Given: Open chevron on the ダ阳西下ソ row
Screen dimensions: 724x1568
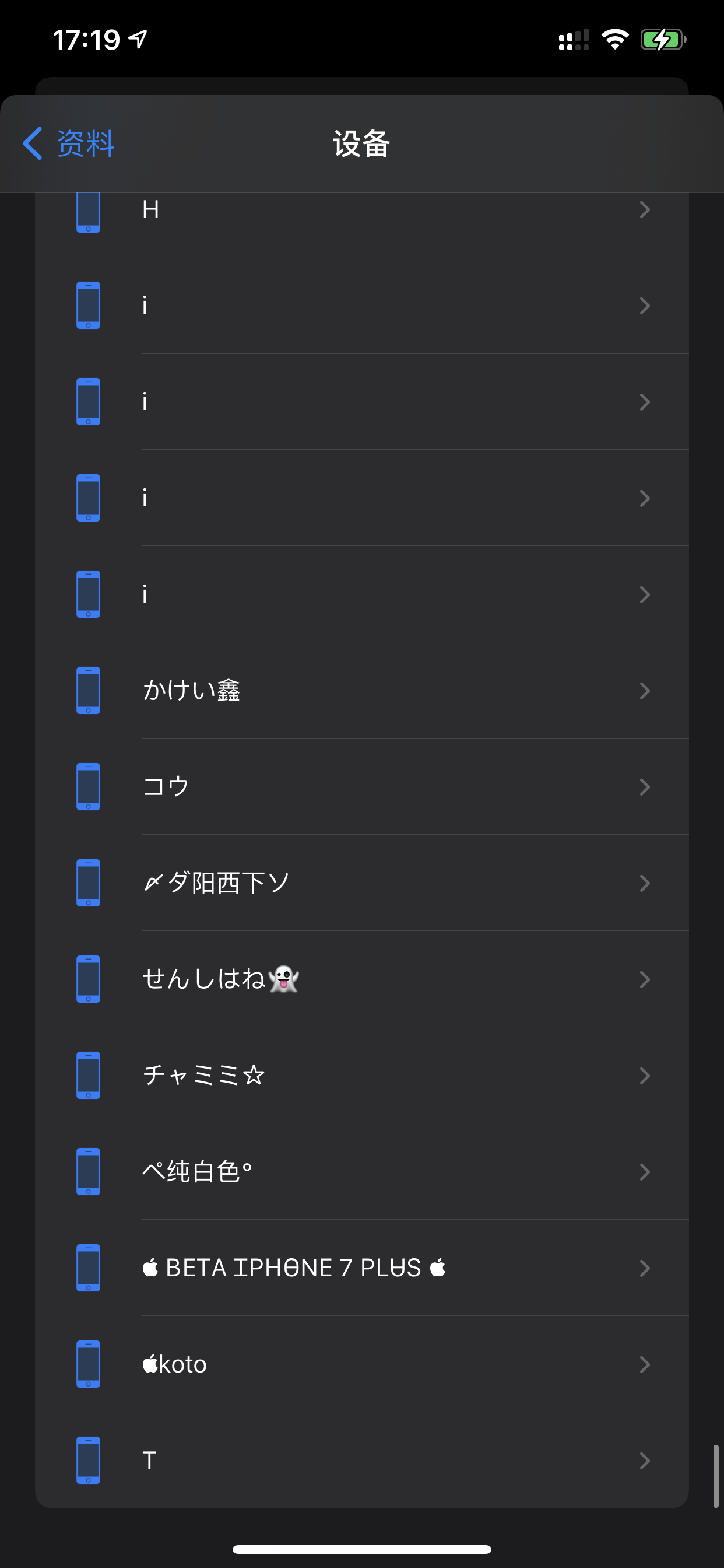Looking at the screenshot, I should pos(645,883).
